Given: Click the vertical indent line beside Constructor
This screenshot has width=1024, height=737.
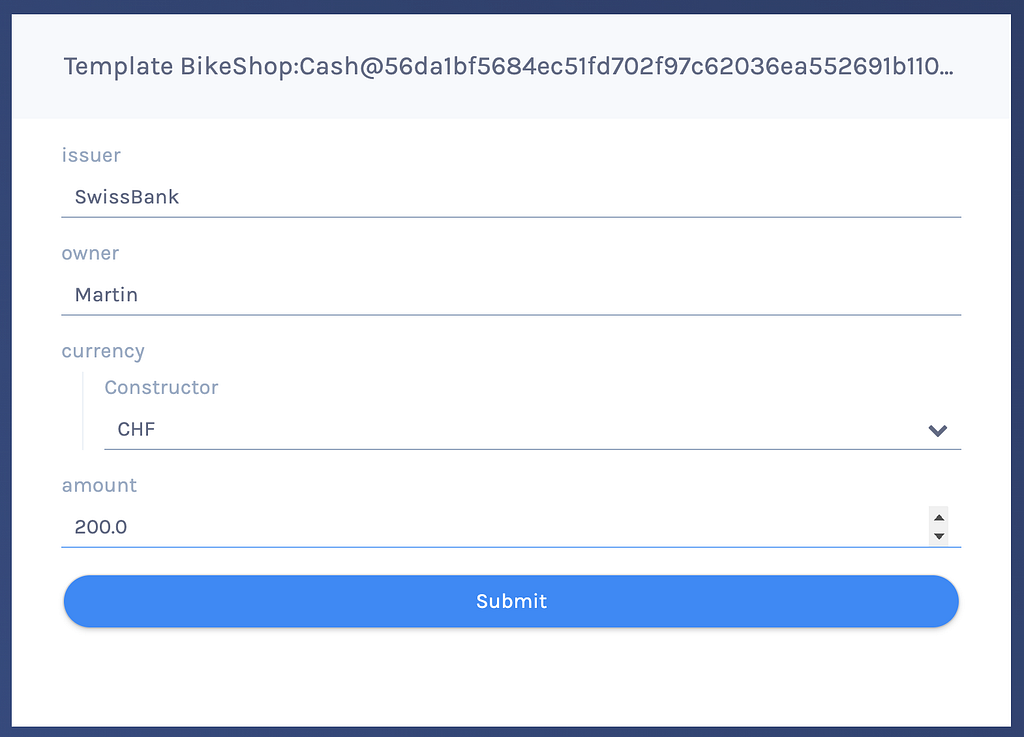Looking at the screenshot, I should point(83,411).
